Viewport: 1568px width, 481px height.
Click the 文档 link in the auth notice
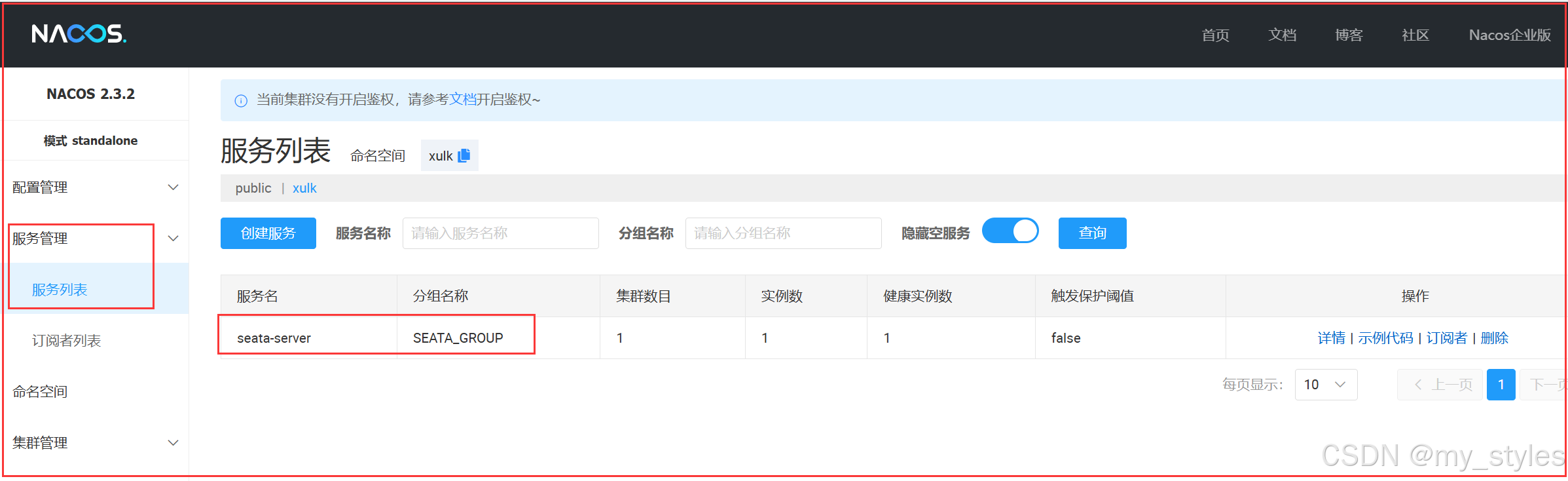[x=463, y=100]
